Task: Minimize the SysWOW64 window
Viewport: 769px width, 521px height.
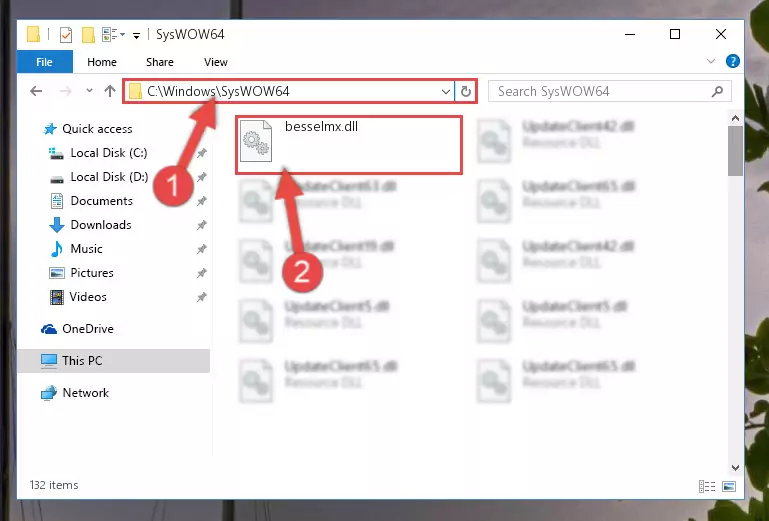Action: tap(630, 34)
